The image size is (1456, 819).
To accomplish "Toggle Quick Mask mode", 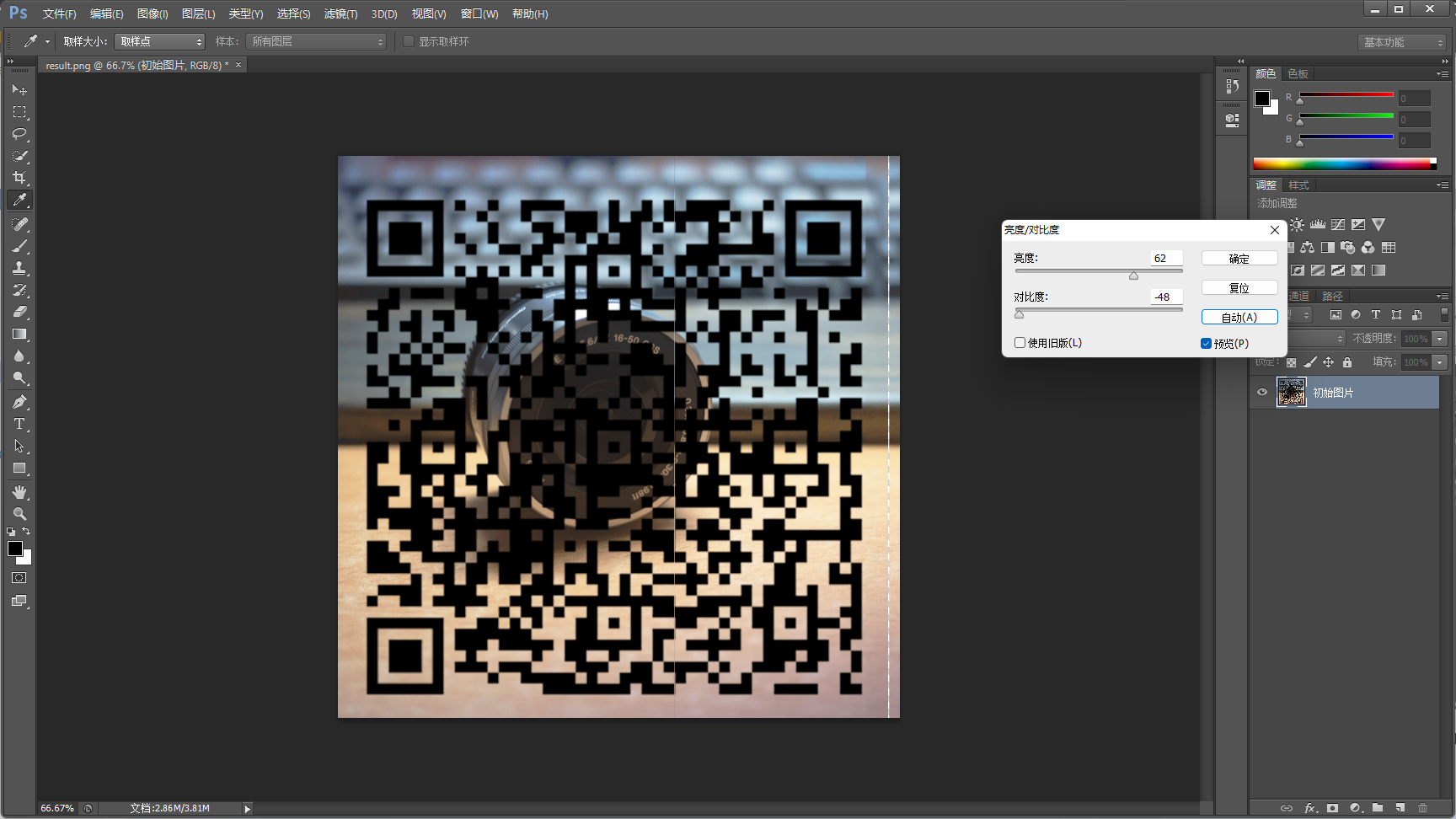I will click(x=19, y=578).
